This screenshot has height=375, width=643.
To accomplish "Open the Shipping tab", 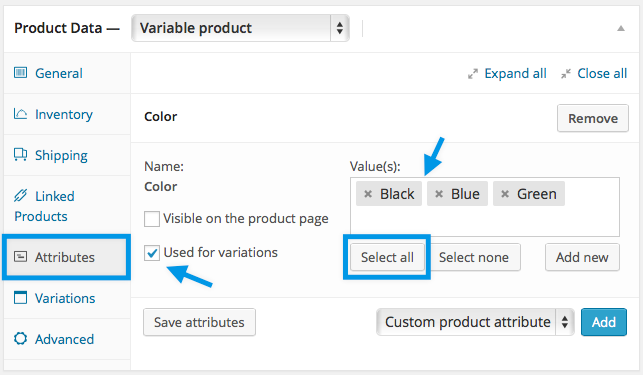I will 67,155.
